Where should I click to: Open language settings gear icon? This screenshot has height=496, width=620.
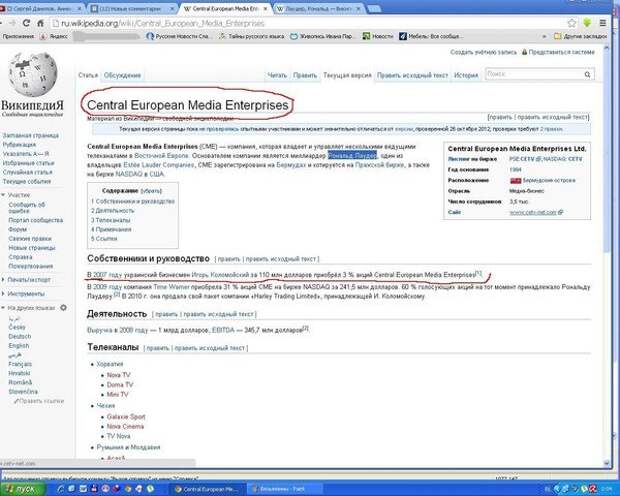tap(63, 307)
